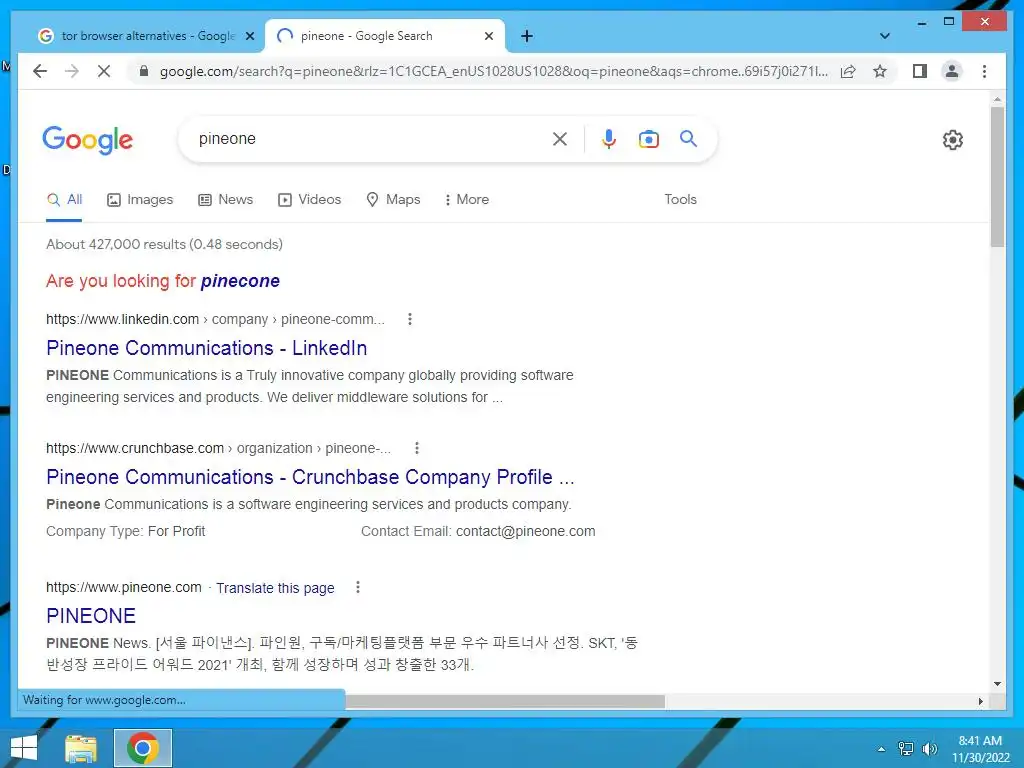Open the taskbar clock and date
Image resolution: width=1024 pixels, height=768 pixels.
tap(980, 749)
